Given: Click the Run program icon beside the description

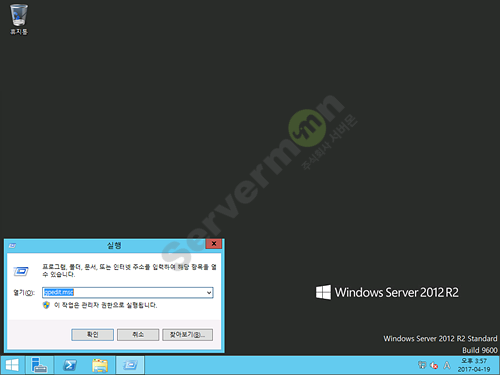Looking at the screenshot, I should coord(21,271).
